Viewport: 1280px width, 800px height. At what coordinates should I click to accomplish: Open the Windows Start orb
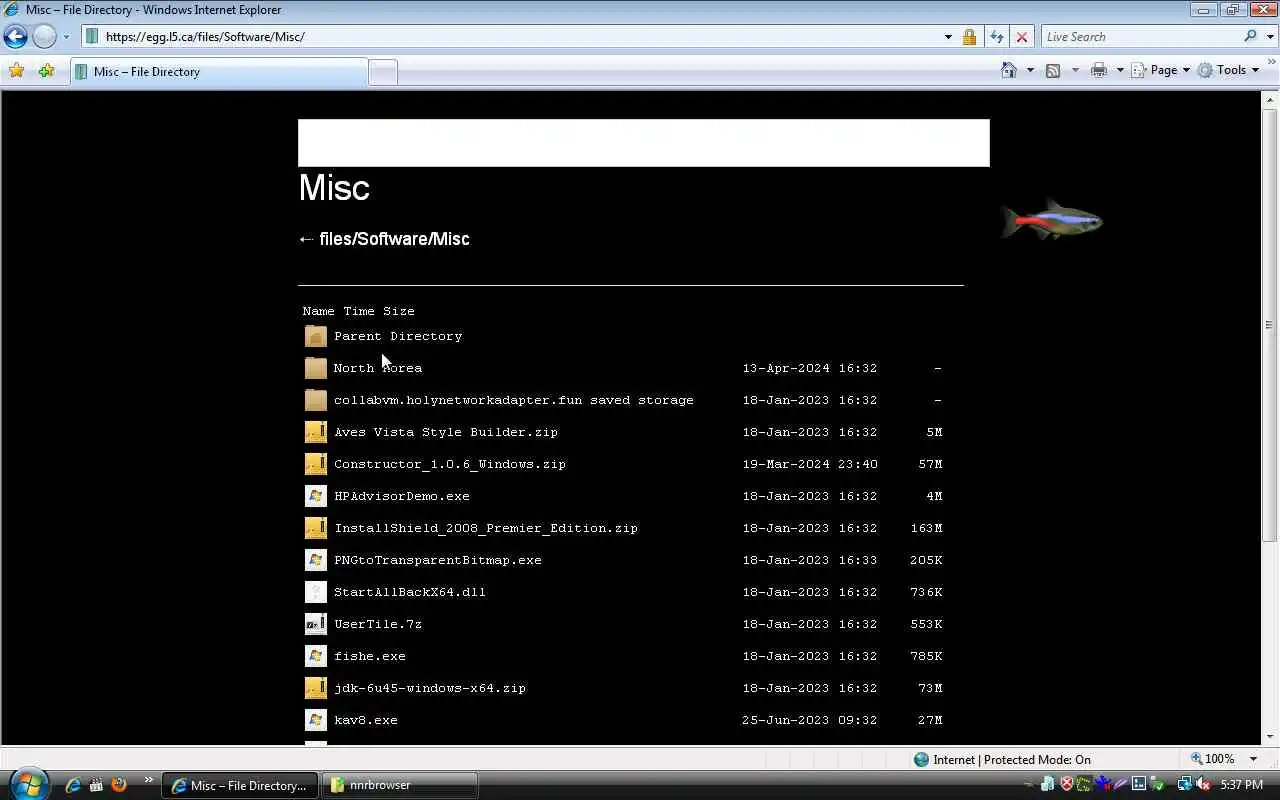tap(27, 784)
